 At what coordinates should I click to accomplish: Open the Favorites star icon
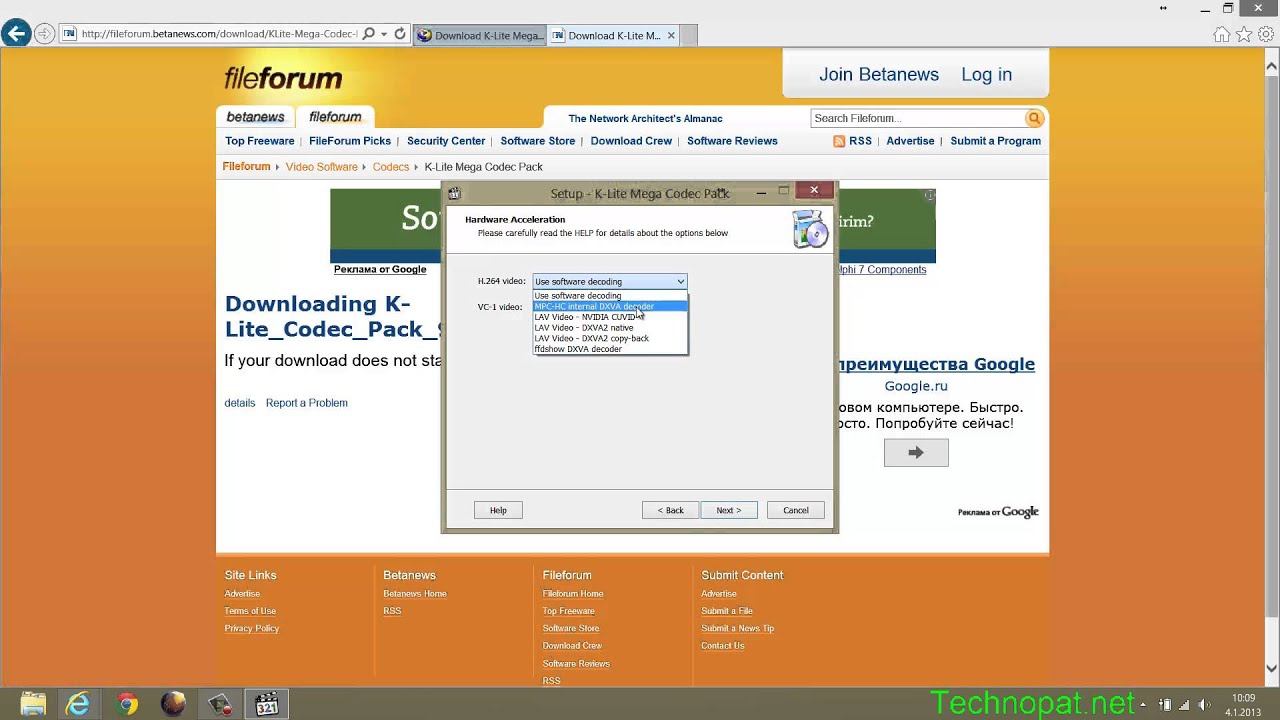[1244, 34]
